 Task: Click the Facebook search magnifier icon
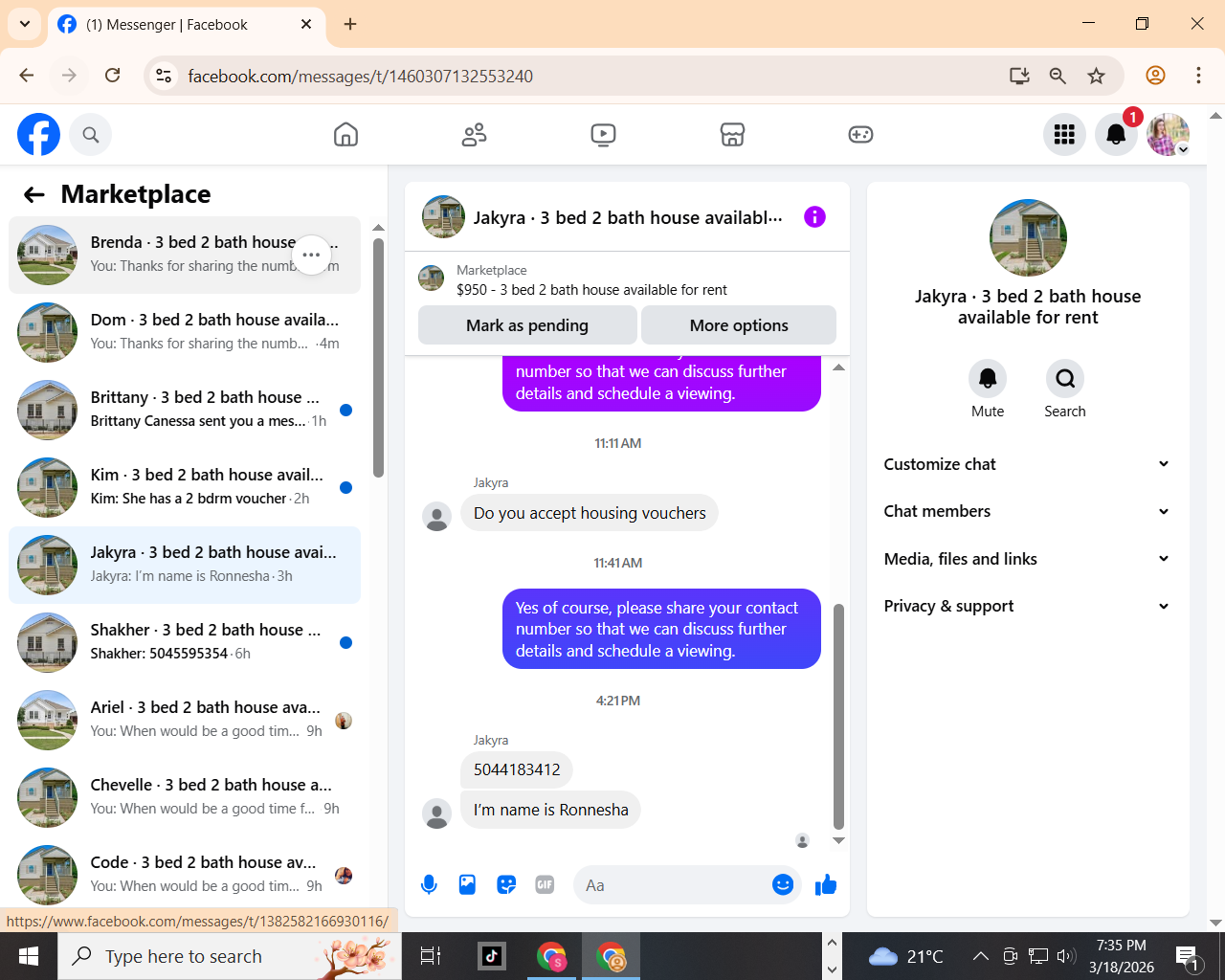[x=91, y=135]
